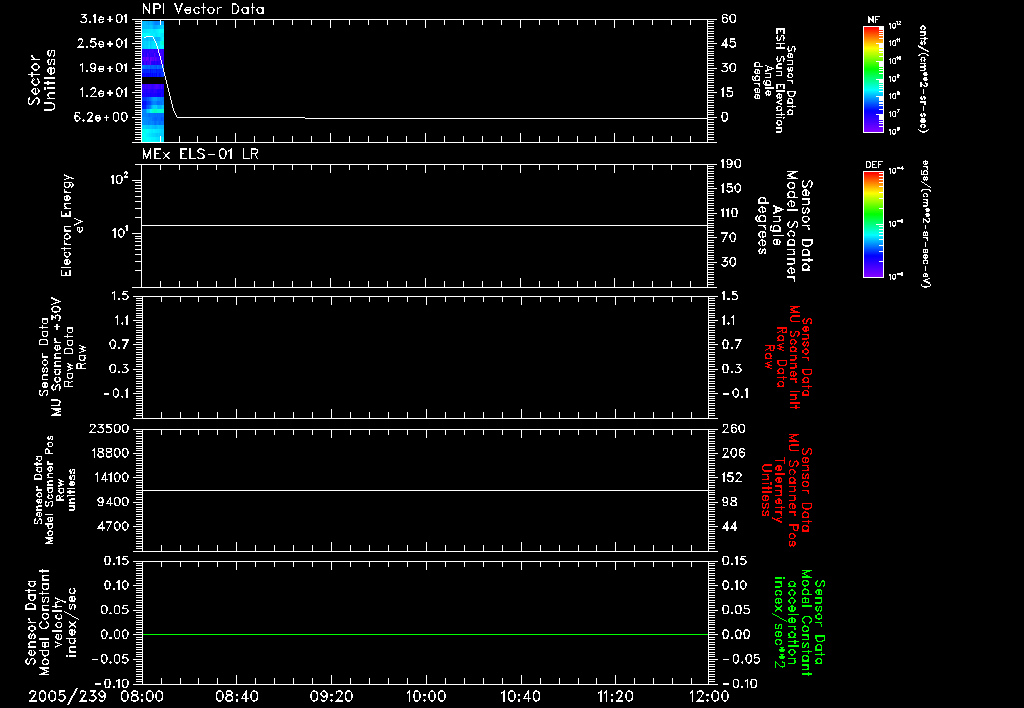
Task: Click the '14100' scanner position axis value
Action: [109, 477]
